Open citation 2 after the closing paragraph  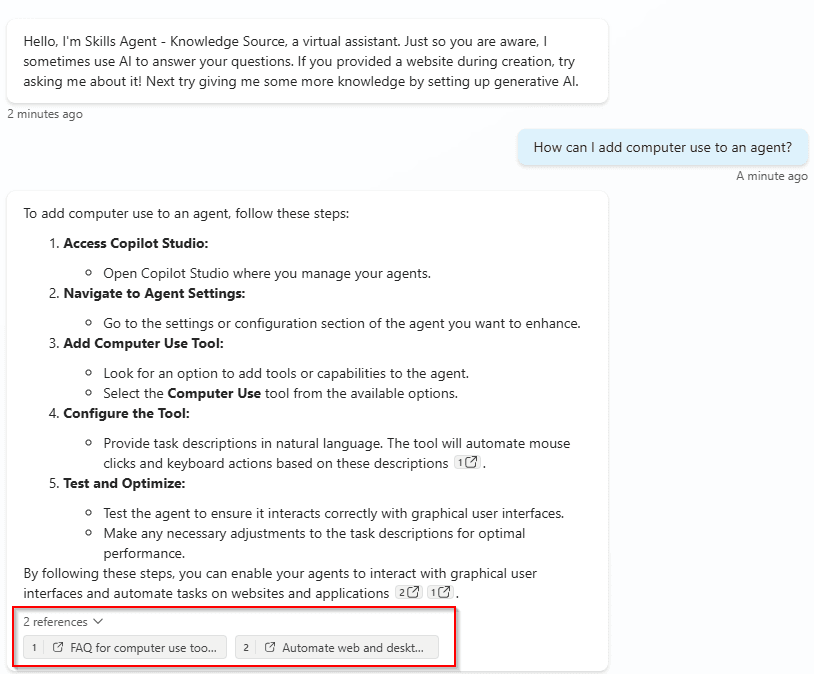(x=408, y=593)
